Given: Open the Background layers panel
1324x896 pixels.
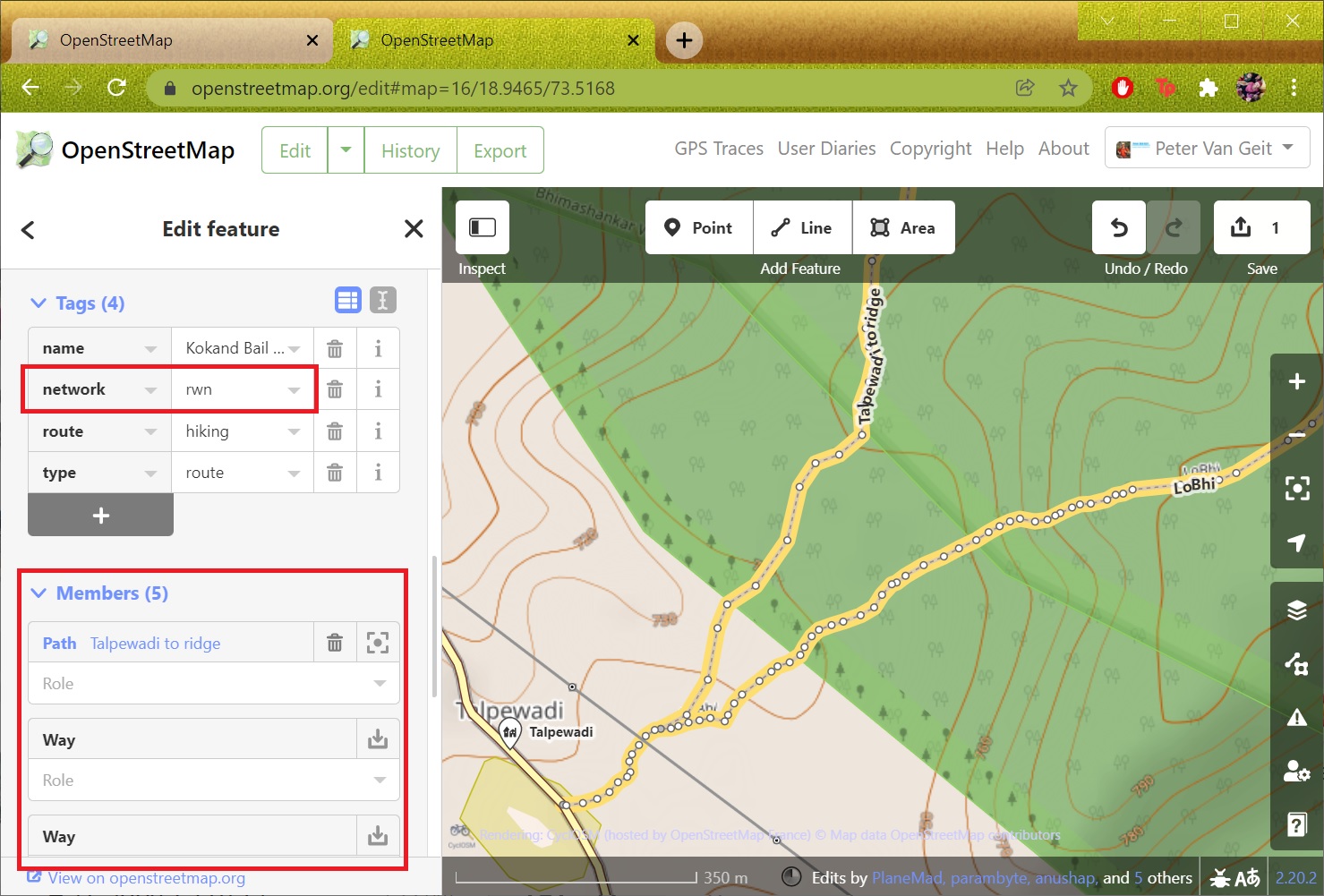Looking at the screenshot, I should (x=1297, y=610).
